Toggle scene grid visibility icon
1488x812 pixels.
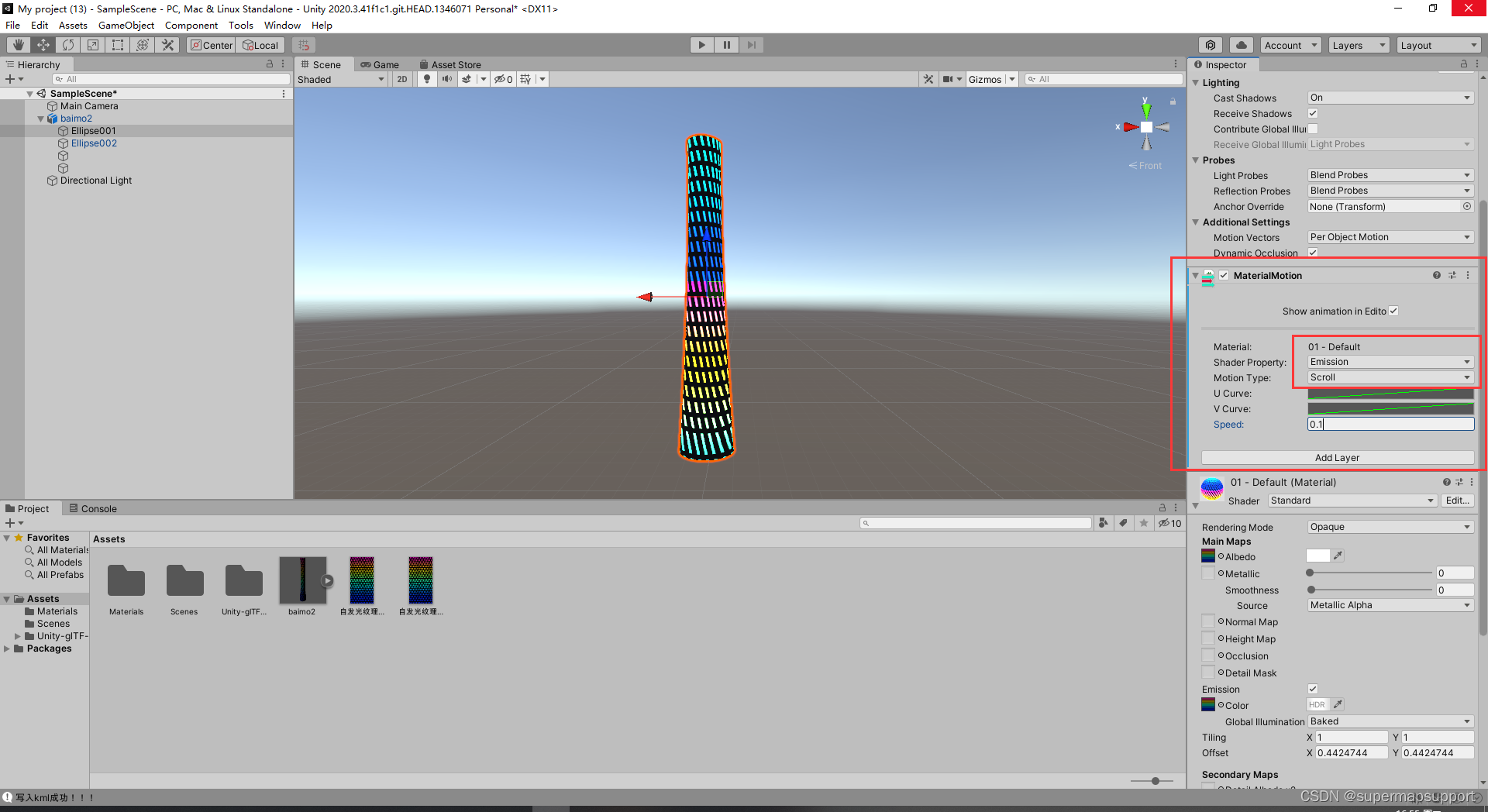point(526,79)
